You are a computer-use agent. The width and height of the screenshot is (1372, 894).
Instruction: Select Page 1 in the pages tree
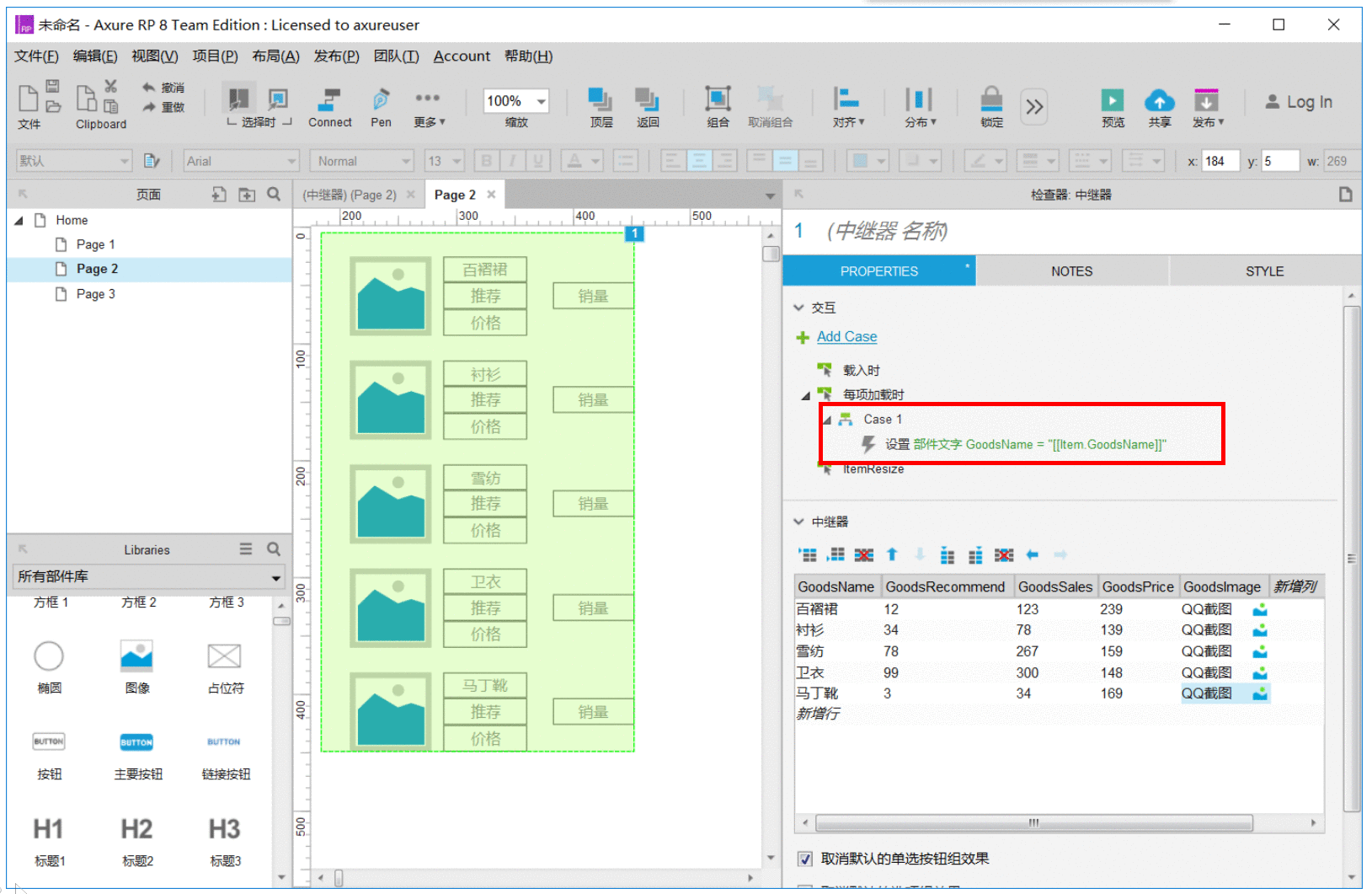coord(95,244)
